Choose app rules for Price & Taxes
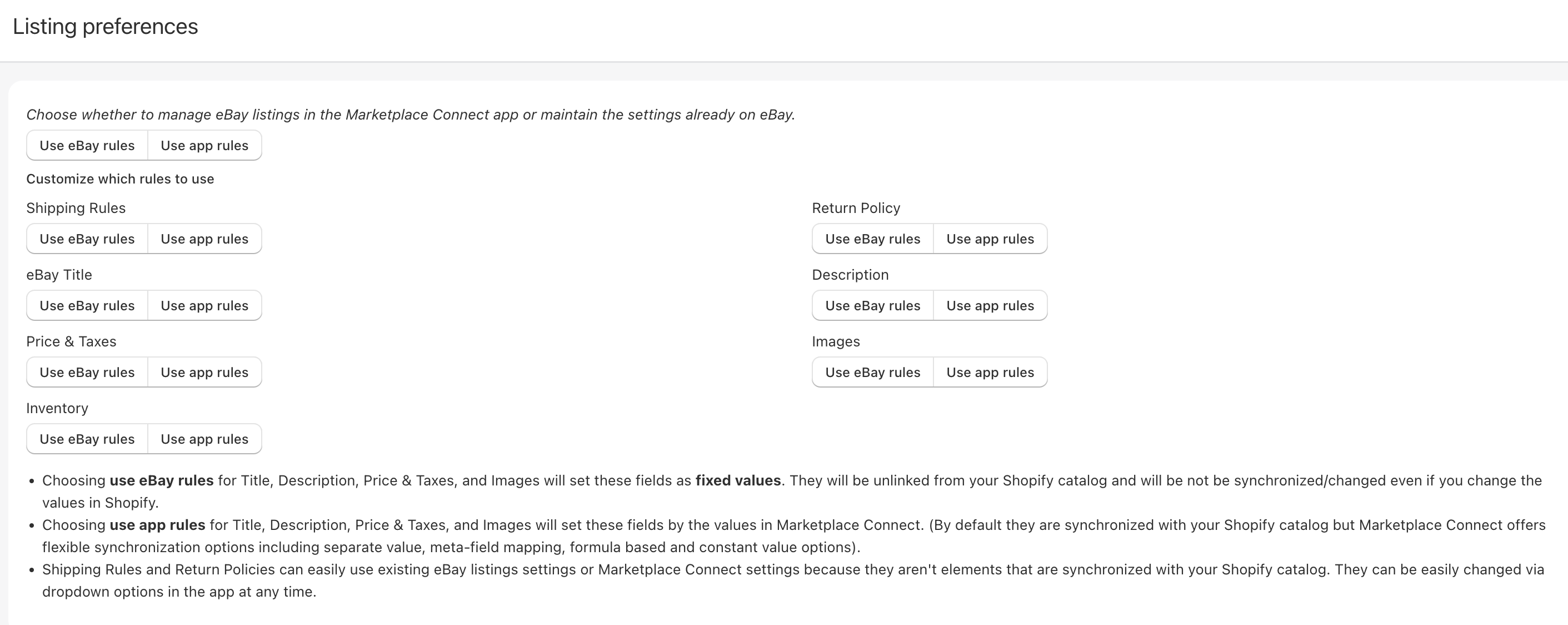1568x625 pixels. (204, 371)
